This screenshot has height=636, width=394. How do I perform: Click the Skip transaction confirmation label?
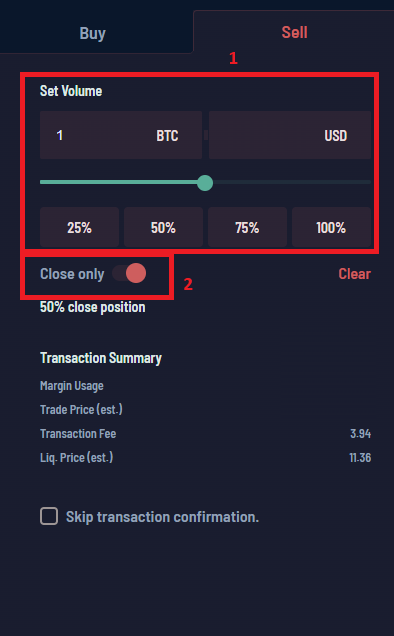[162, 517]
